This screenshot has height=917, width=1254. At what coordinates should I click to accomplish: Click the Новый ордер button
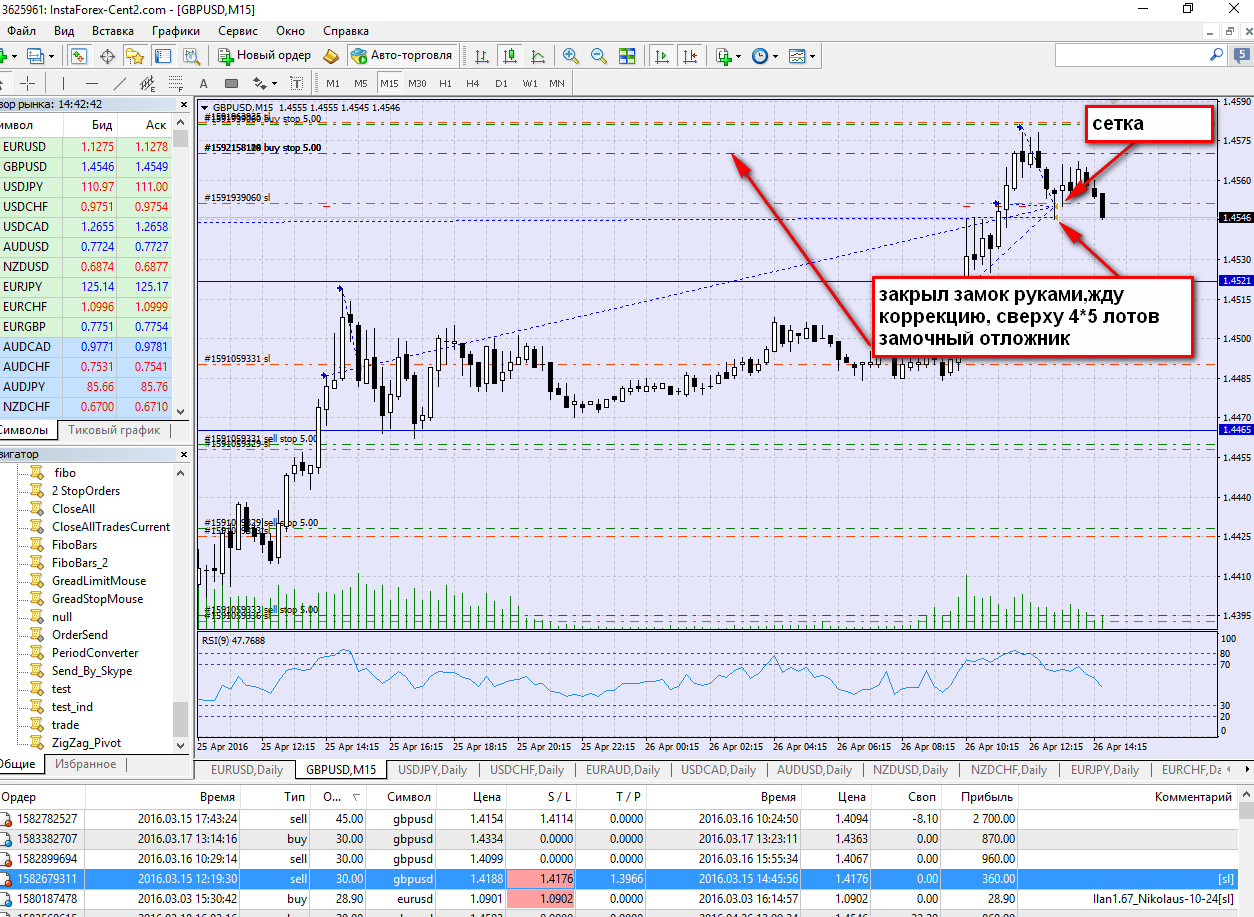click(266, 55)
